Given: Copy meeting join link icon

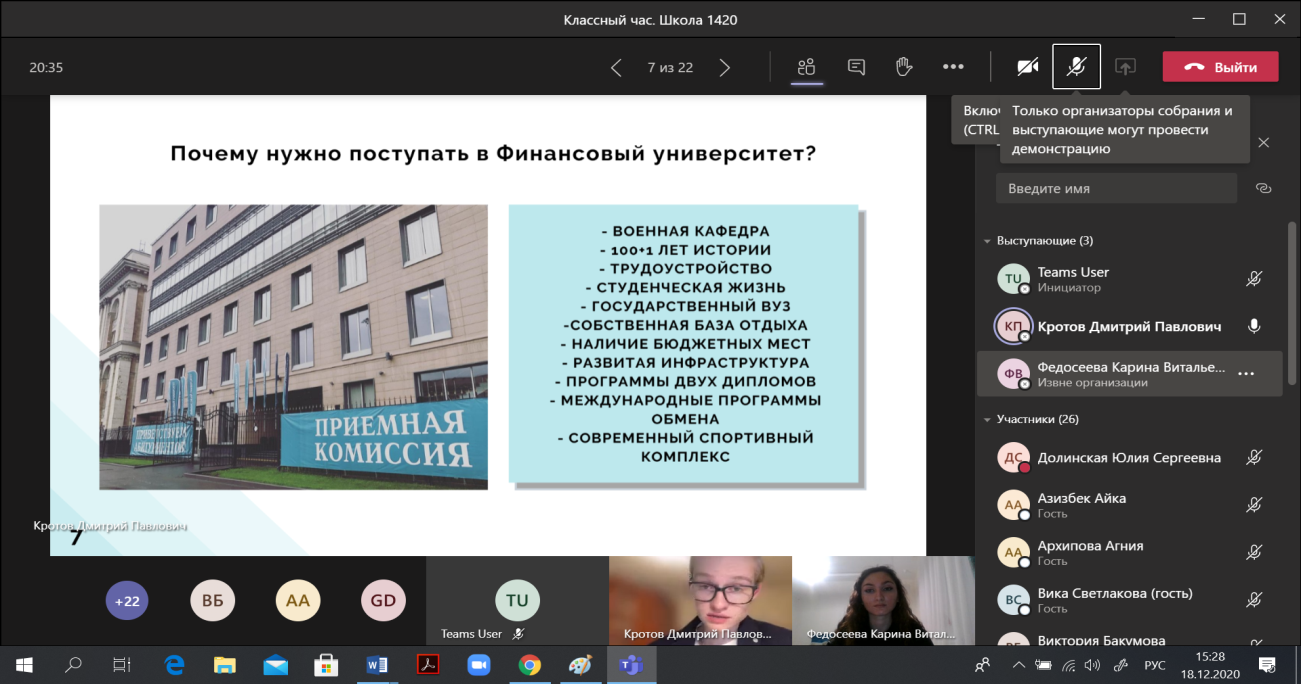Looking at the screenshot, I should click(x=1263, y=188).
